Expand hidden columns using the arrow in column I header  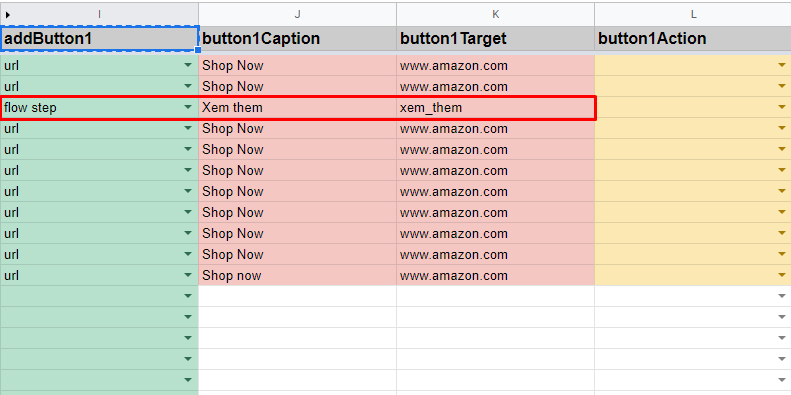pyautogui.click(x=8, y=15)
